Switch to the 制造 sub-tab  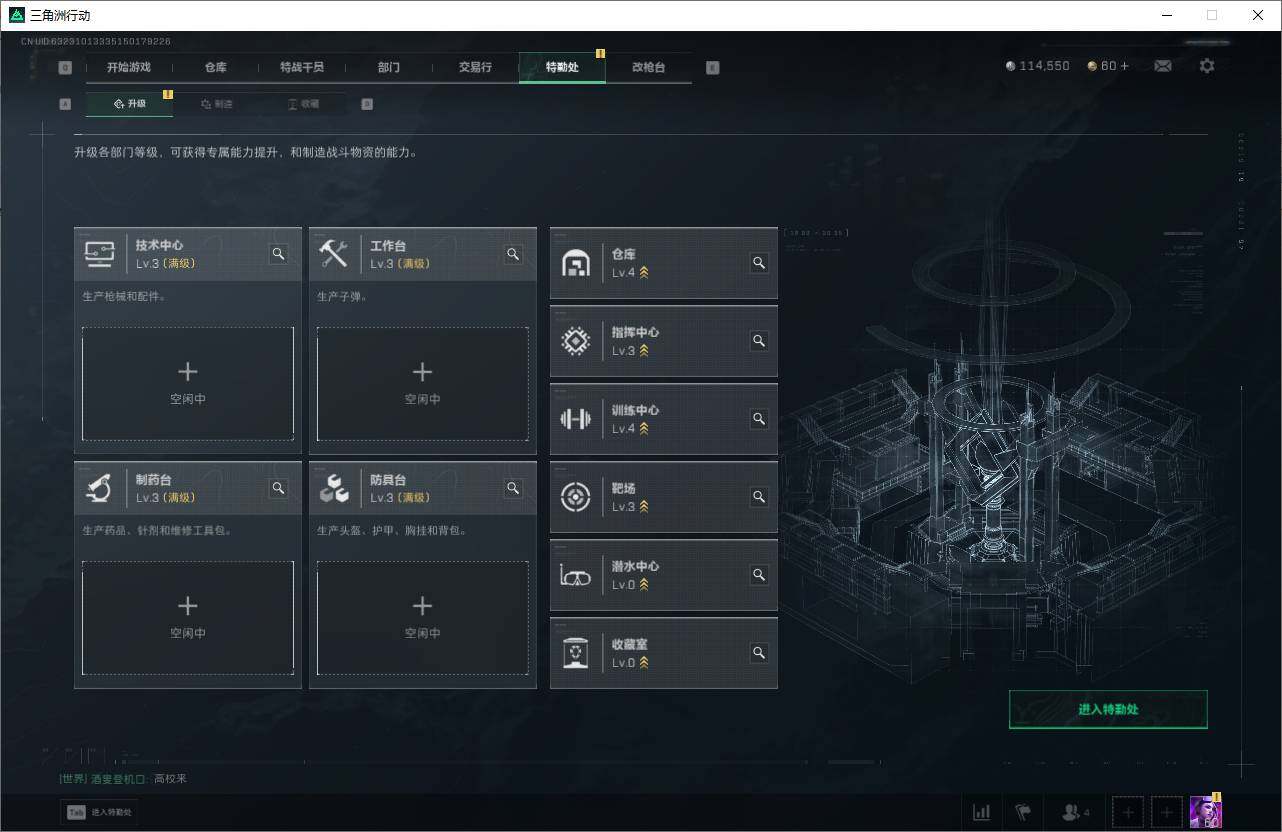click(217, 103)
